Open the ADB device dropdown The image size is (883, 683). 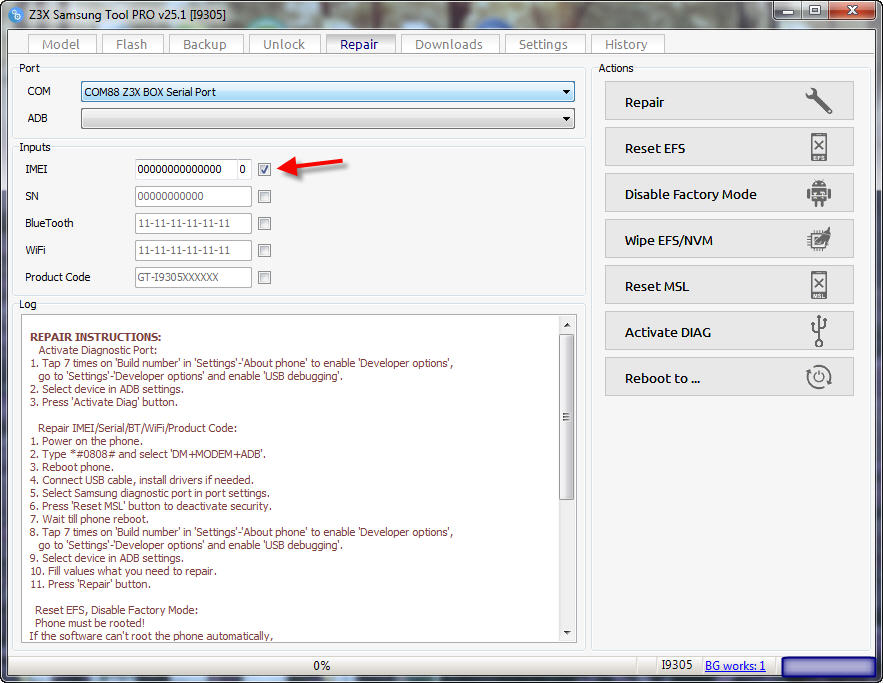328,119
